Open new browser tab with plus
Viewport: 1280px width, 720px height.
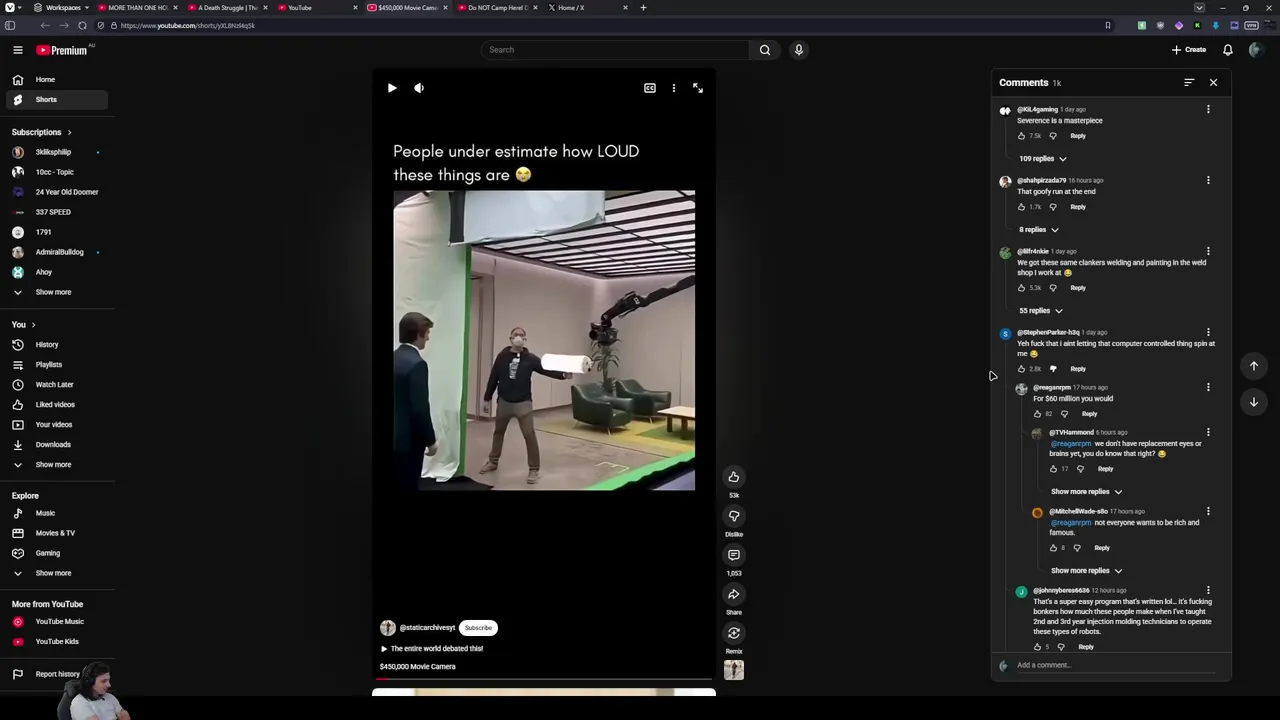point(643,8)
